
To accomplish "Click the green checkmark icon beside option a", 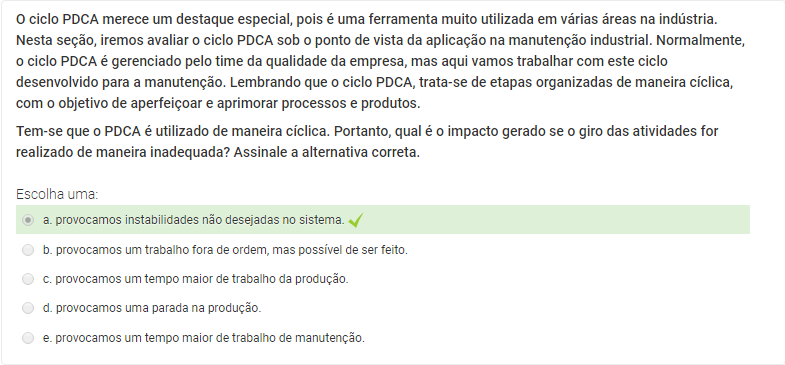I will pos(355,220).
